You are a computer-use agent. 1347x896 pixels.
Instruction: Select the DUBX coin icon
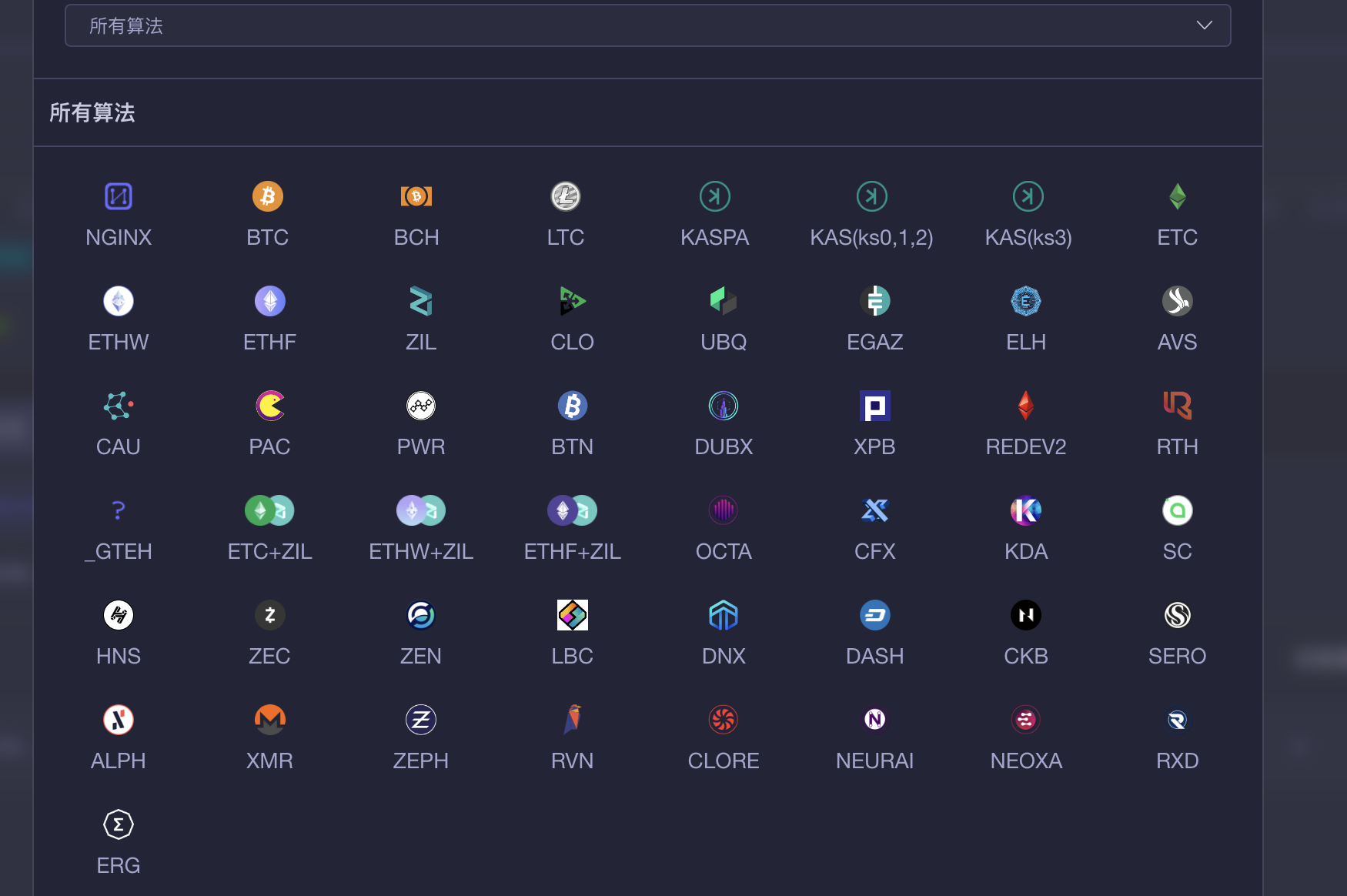coord(724,406)
